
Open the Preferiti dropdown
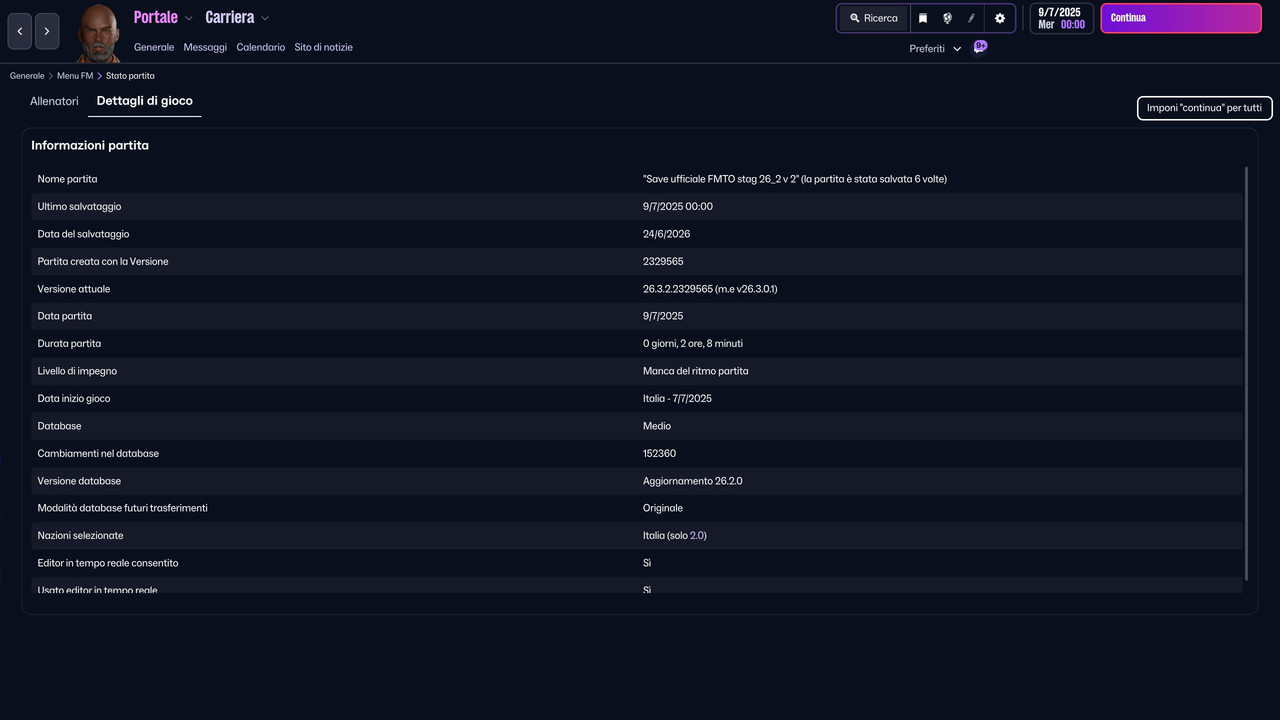[935, 48]
